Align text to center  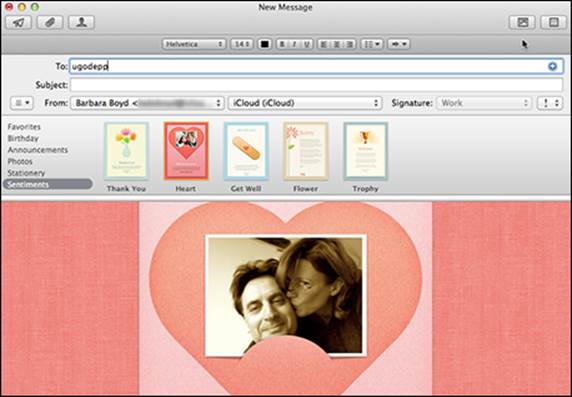tap(336, 44)
